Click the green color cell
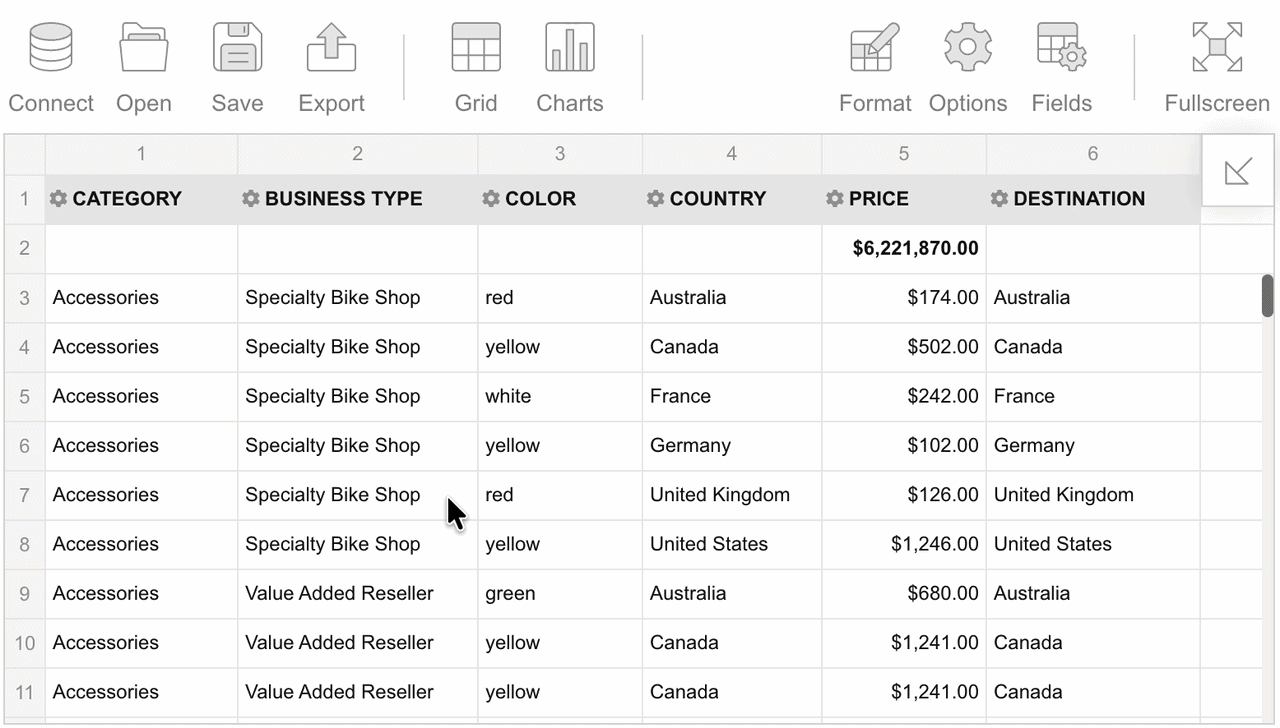The width and height of the screenshot is (1280, 728). coord(560,594)
